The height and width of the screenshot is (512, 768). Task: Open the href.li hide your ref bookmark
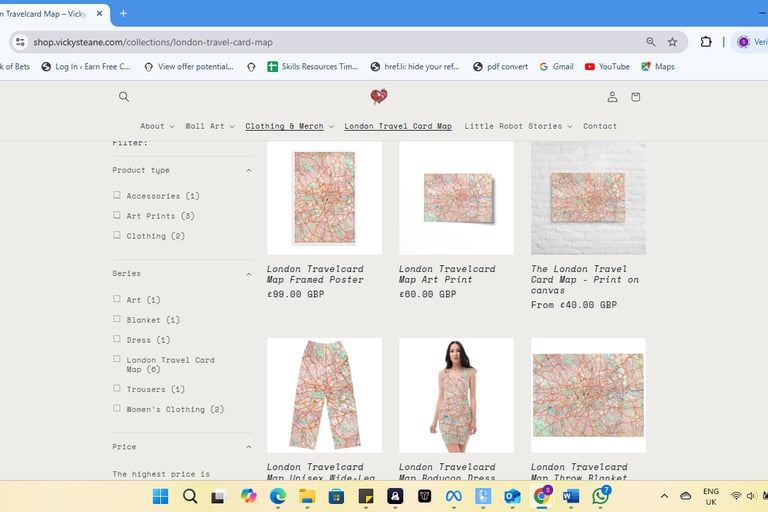(415, 67)
